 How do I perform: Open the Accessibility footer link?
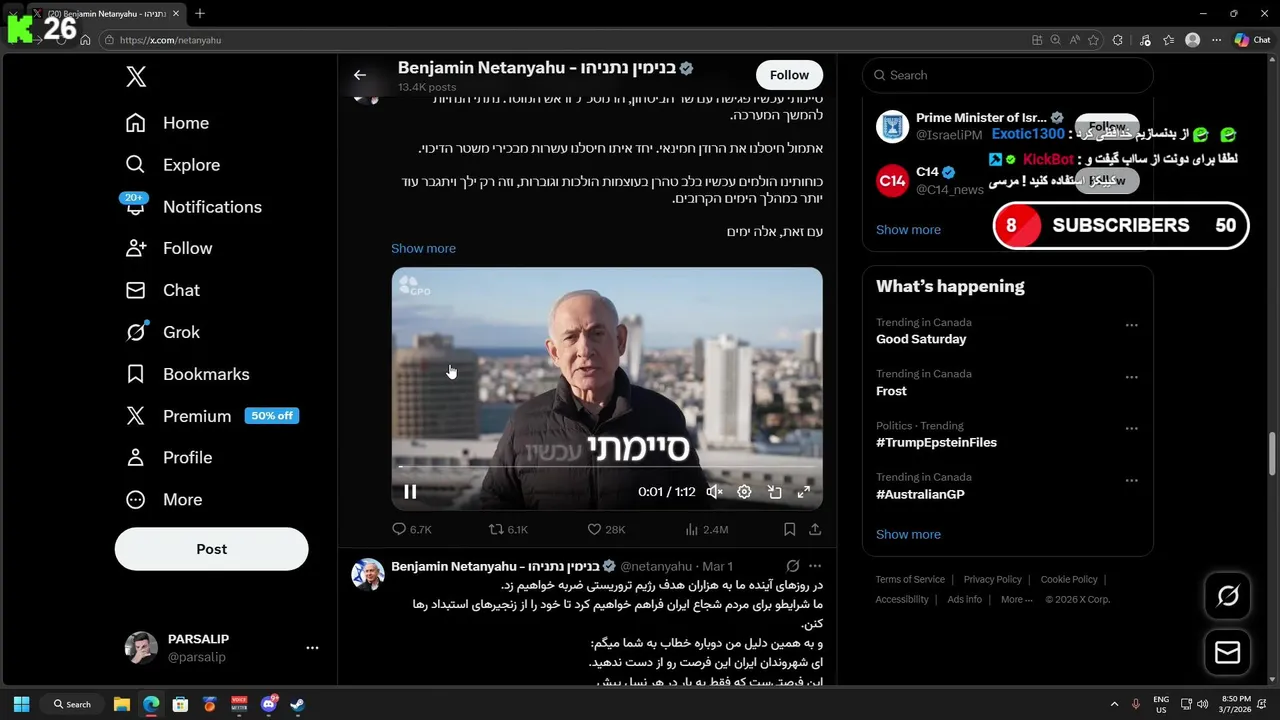click(x=902, y=599)
